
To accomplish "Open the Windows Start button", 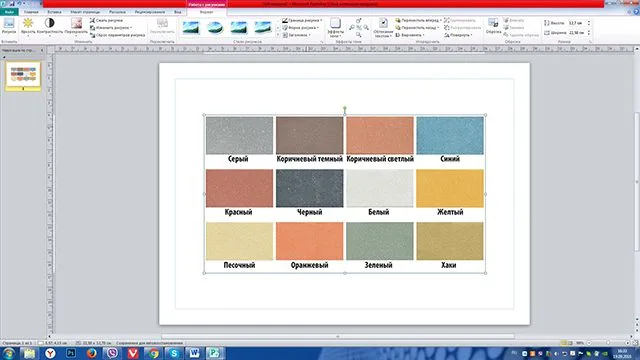I will point(9,353).
